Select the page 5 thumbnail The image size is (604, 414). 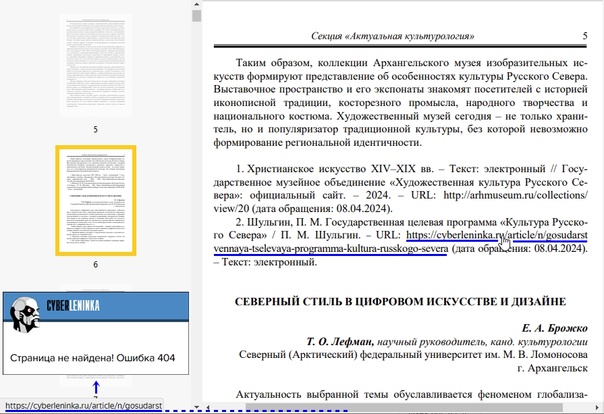click(x=95, y=65)
